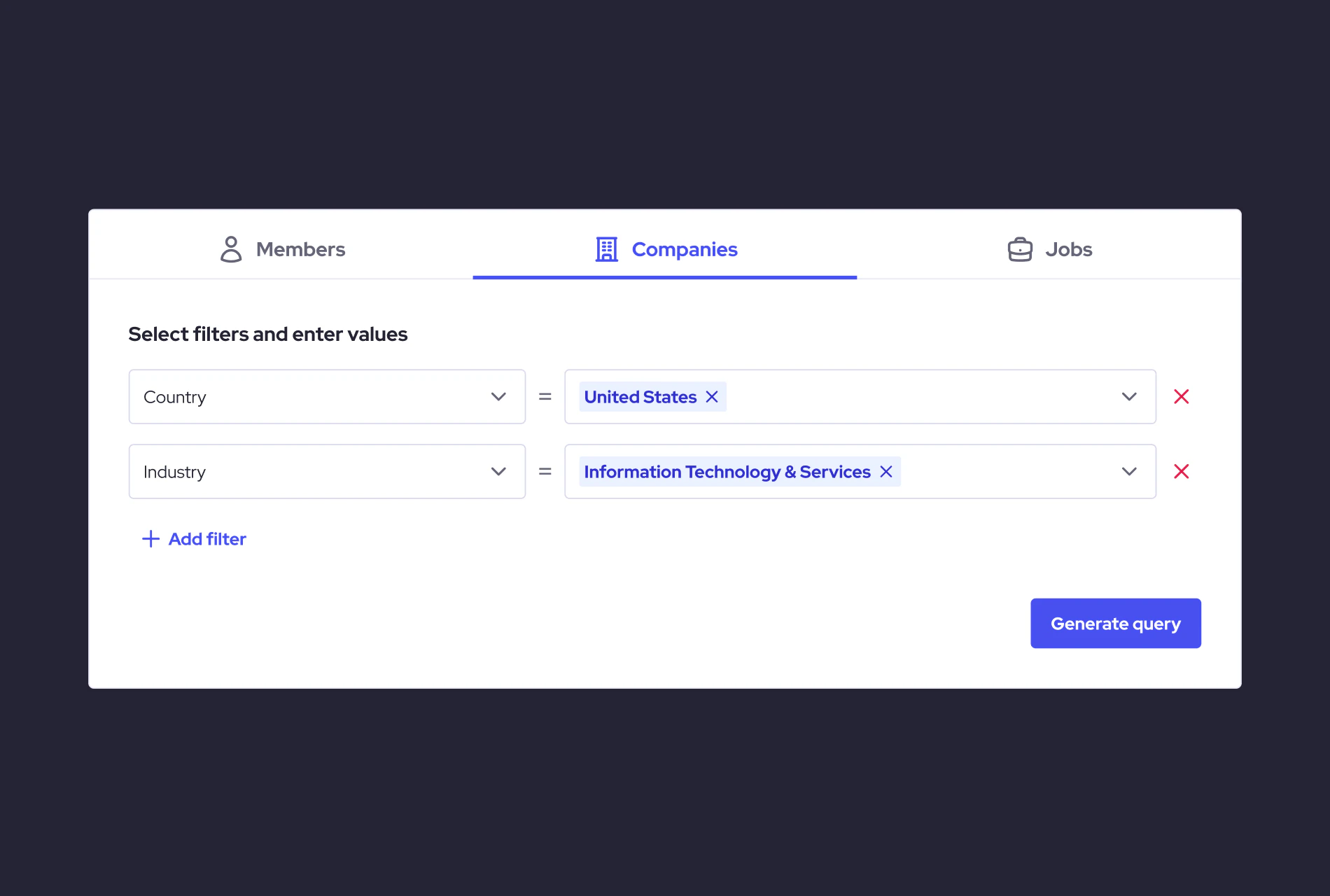1330x896 pixels.
Task: Expand the Country values dropdown
Action: click(1129, 397)
